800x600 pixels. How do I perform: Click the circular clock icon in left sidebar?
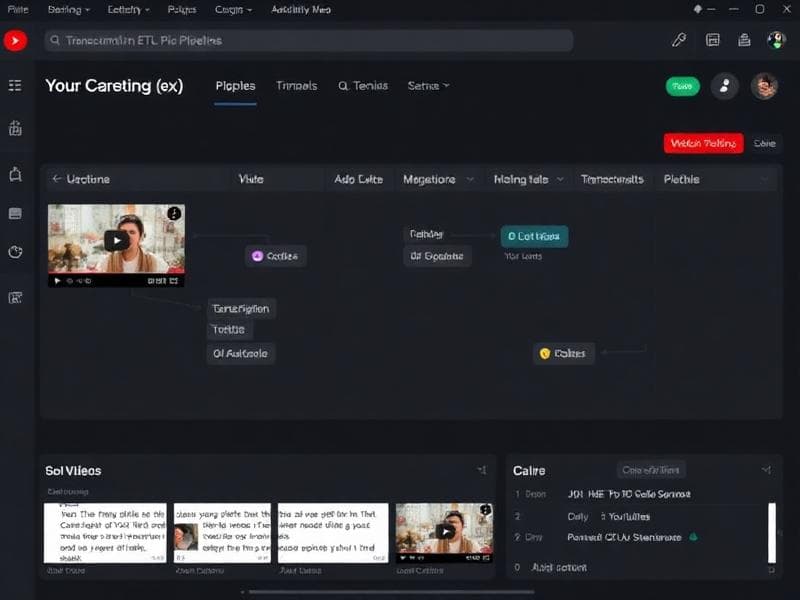click(x=15, y=252)
